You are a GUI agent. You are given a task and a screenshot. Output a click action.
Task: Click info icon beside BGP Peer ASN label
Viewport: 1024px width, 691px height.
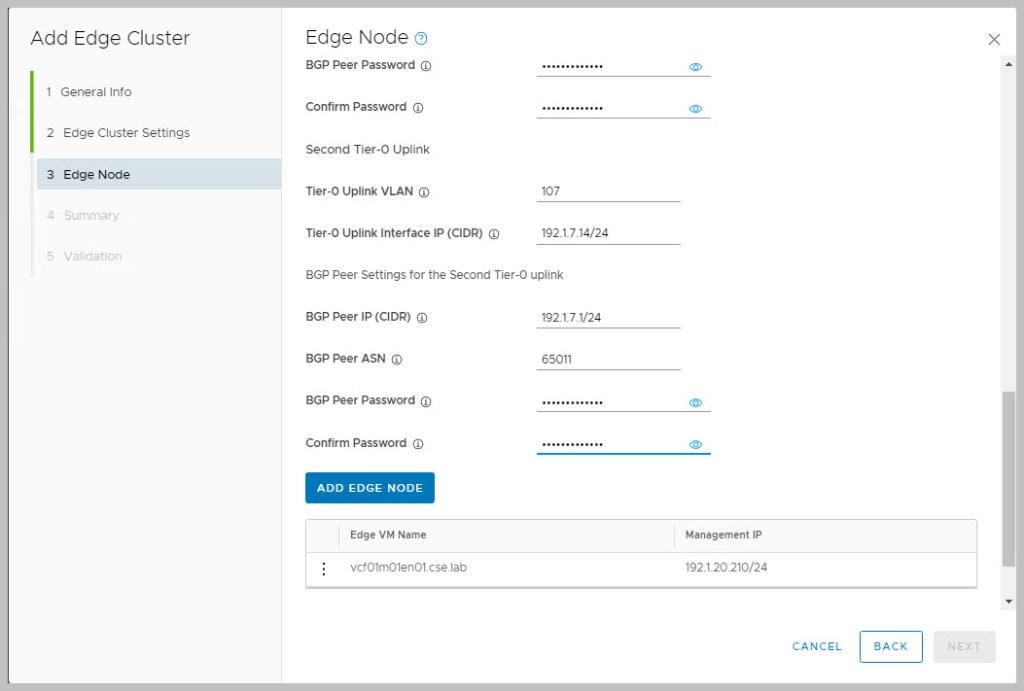click(397, 359)
